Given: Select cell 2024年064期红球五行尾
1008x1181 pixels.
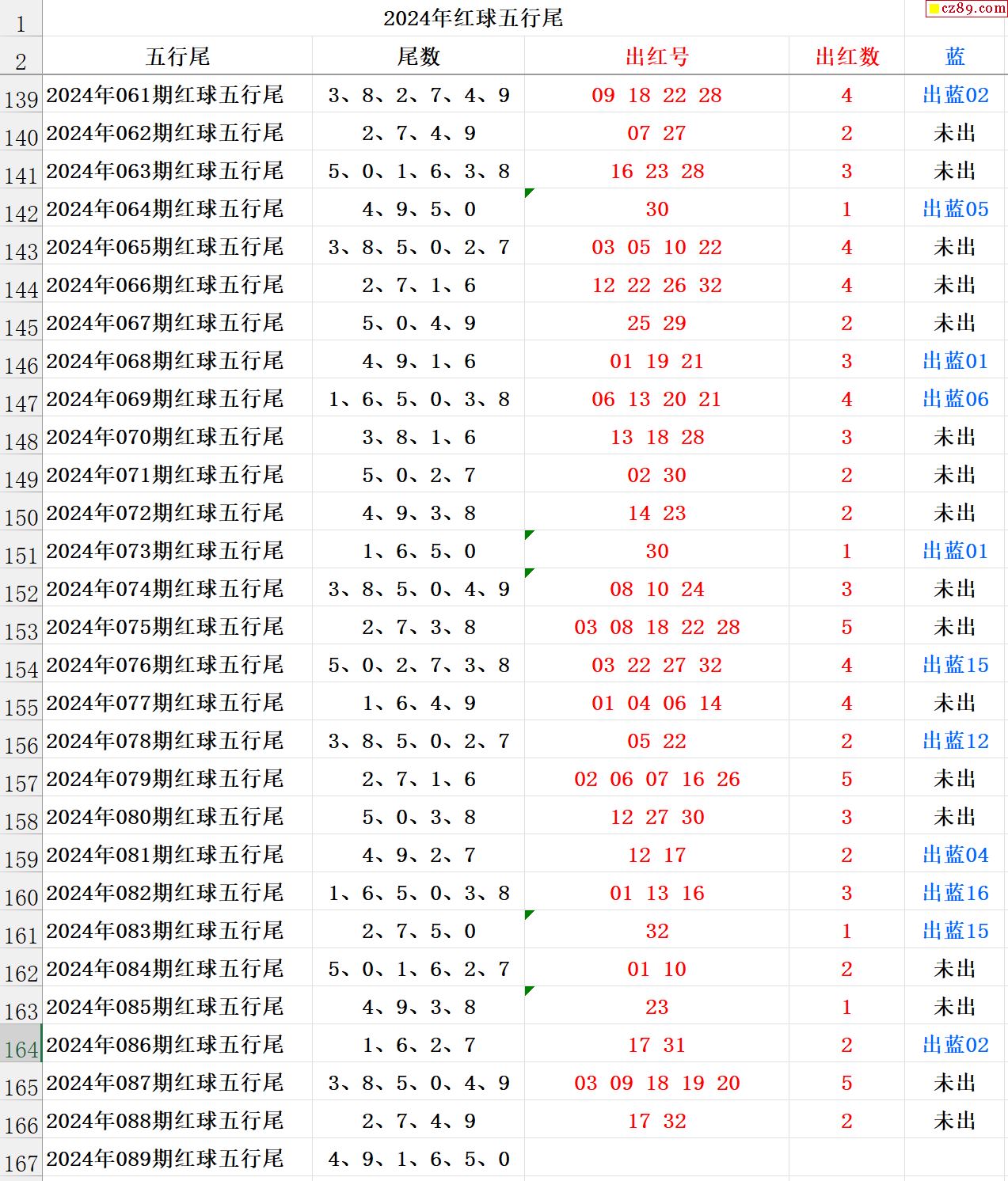Looking at the screenshot, I should pyautogui.click(x=177, y=209).
